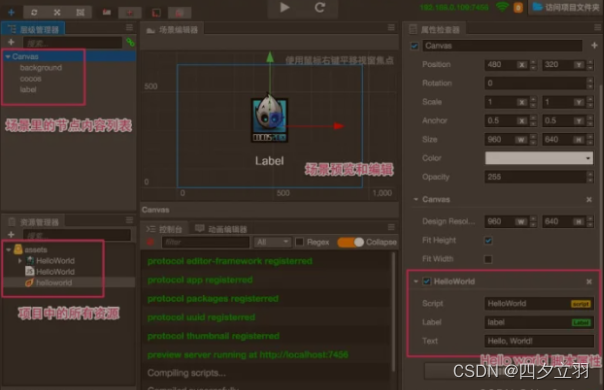Screen dimensions: 604x390
Task: Click the wifi connection icon
Action: 502,7
